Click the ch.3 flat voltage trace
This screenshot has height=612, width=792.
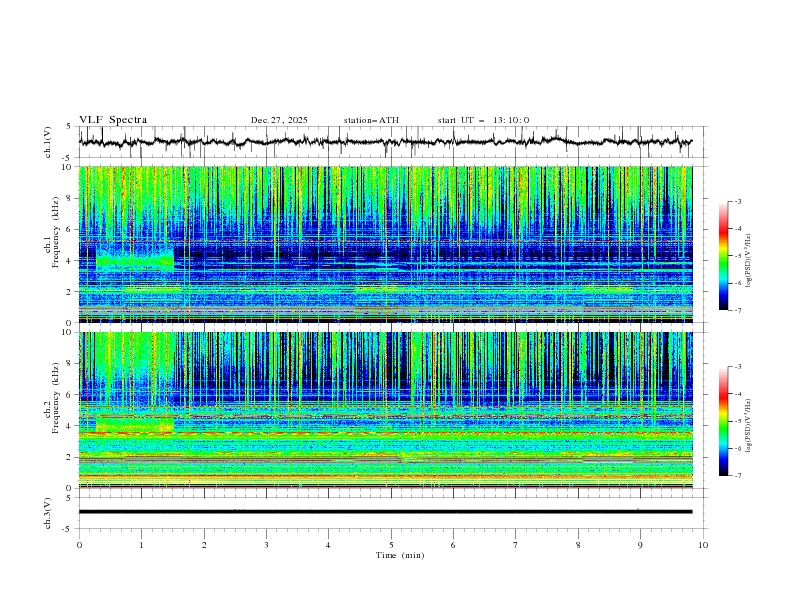pyautogui.click(x=385, y=512)
